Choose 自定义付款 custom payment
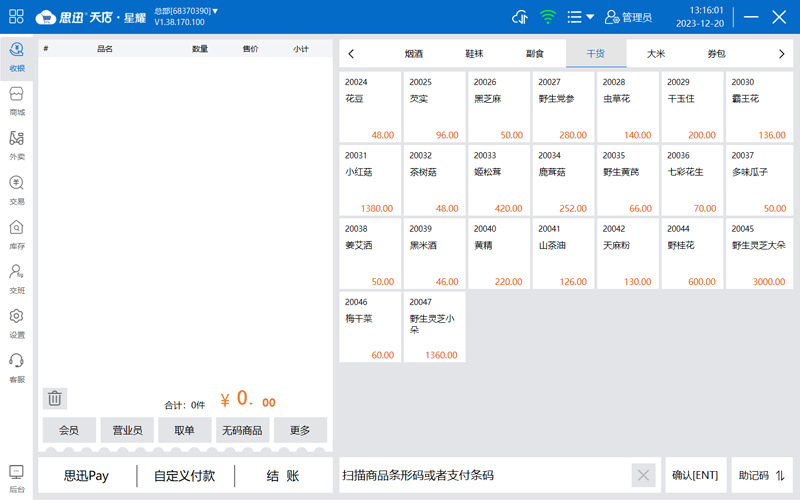 click(x=185, y=476)
